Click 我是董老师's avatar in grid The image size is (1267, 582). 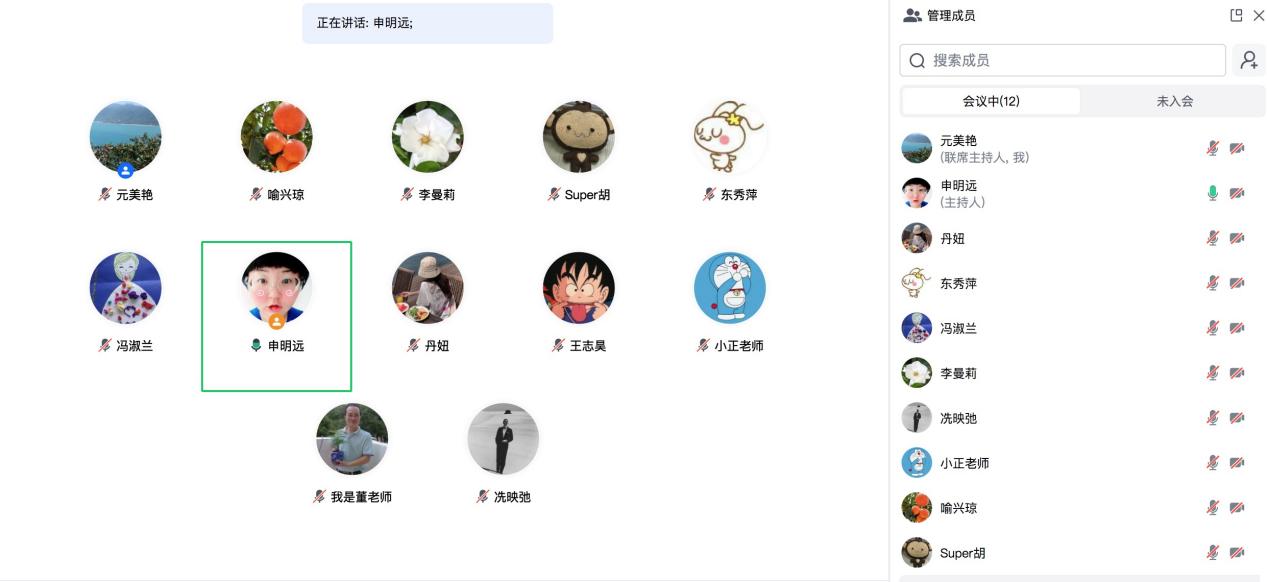tap(352, 439)
